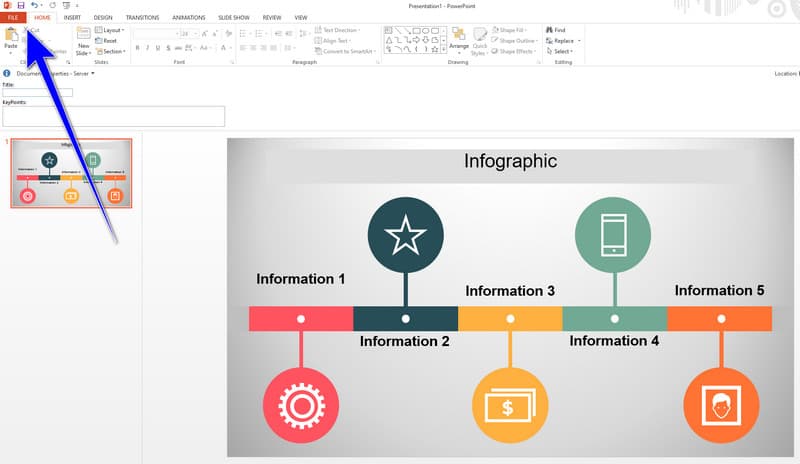This screenshot has height=464, width=800.
Task: Toggle Text Shadow formatting
Action: pos(168,48)
